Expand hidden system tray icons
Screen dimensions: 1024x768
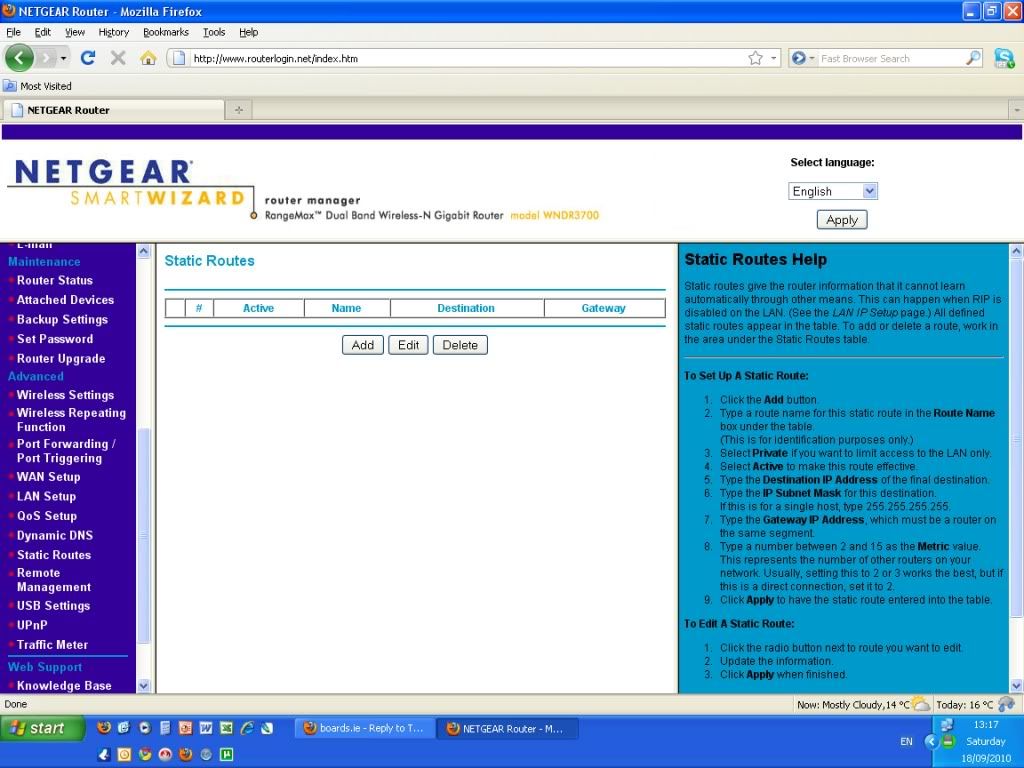[x=931, y=741]
